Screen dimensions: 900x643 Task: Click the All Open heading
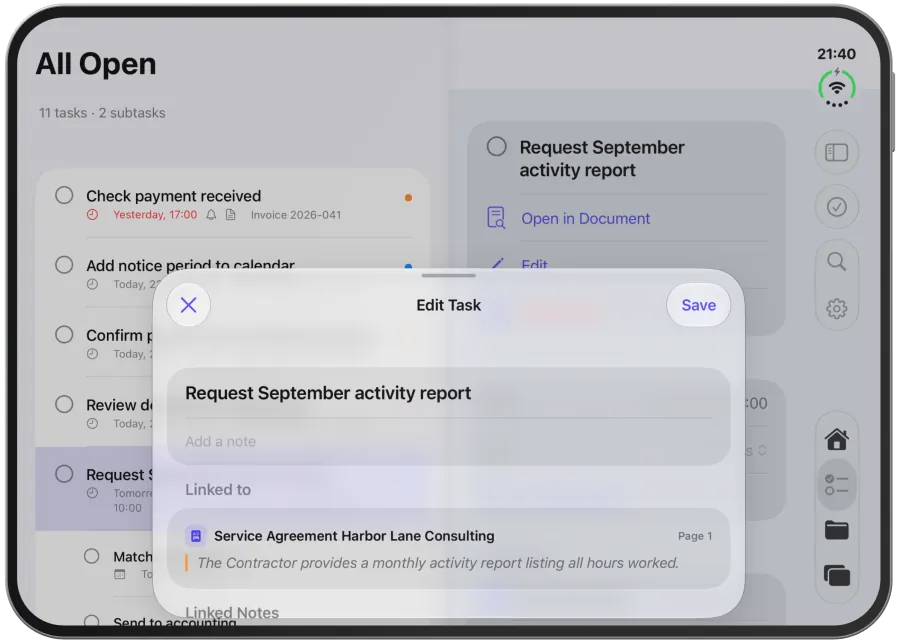click(x=96, y=64)
